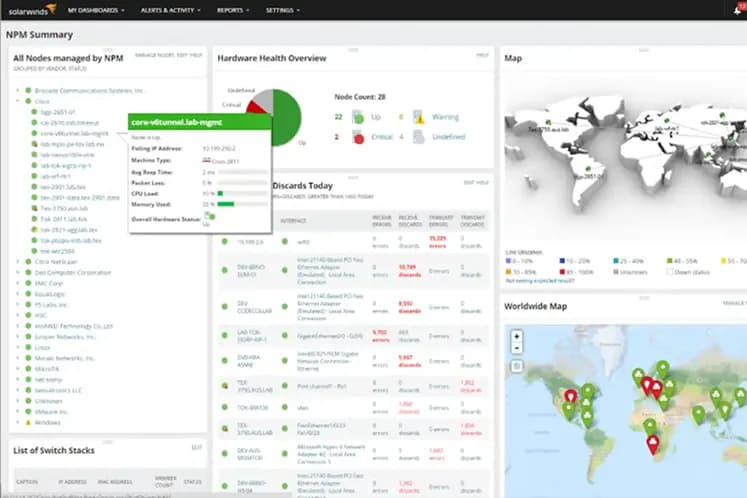Click the green Up slice of the pie chart
This screenshot has width=747, height=498.
(x=289, y=118)
